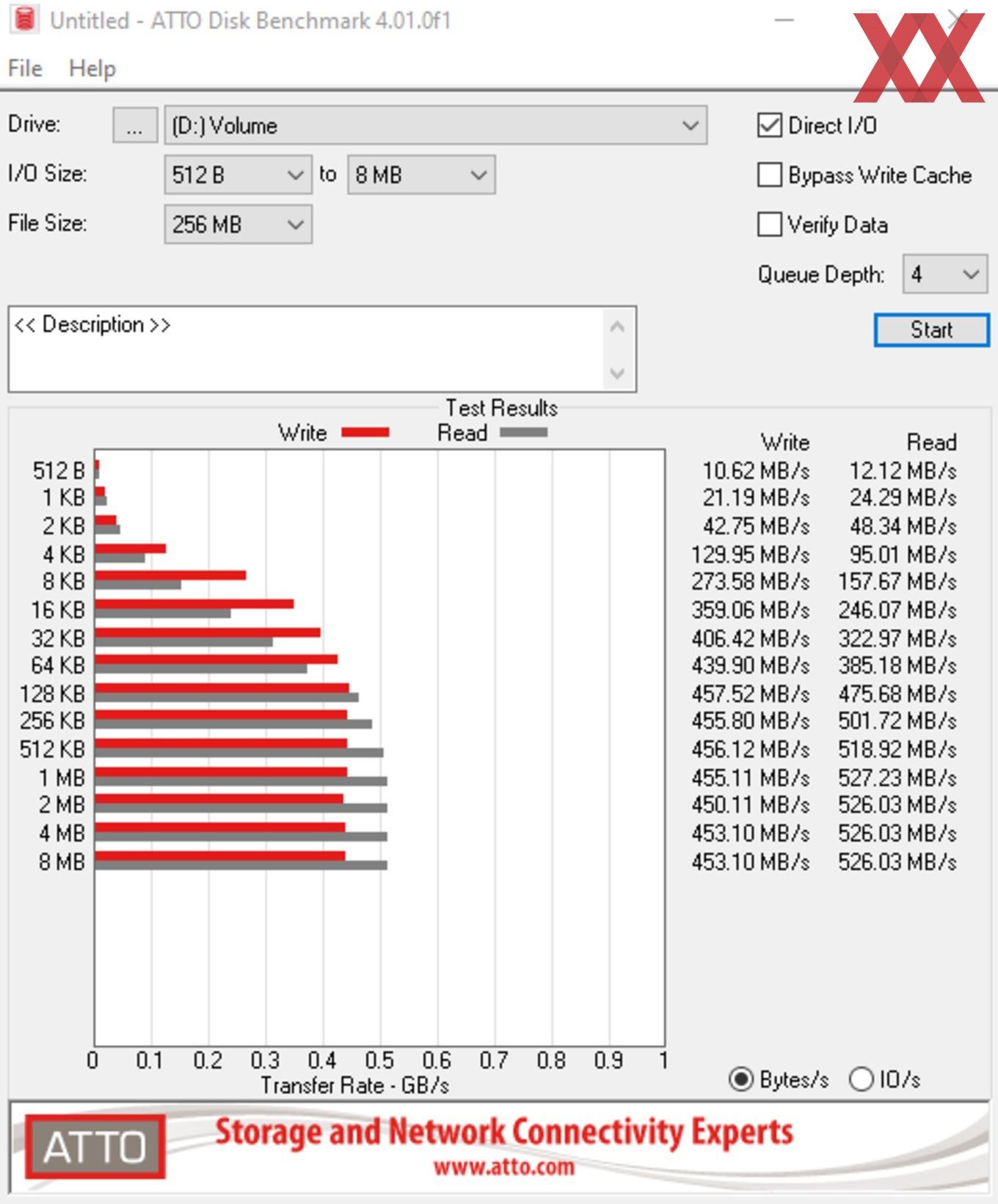
Task: Open the 512 B minimum I/O size dropdown
Action: [x=238, y=175]
